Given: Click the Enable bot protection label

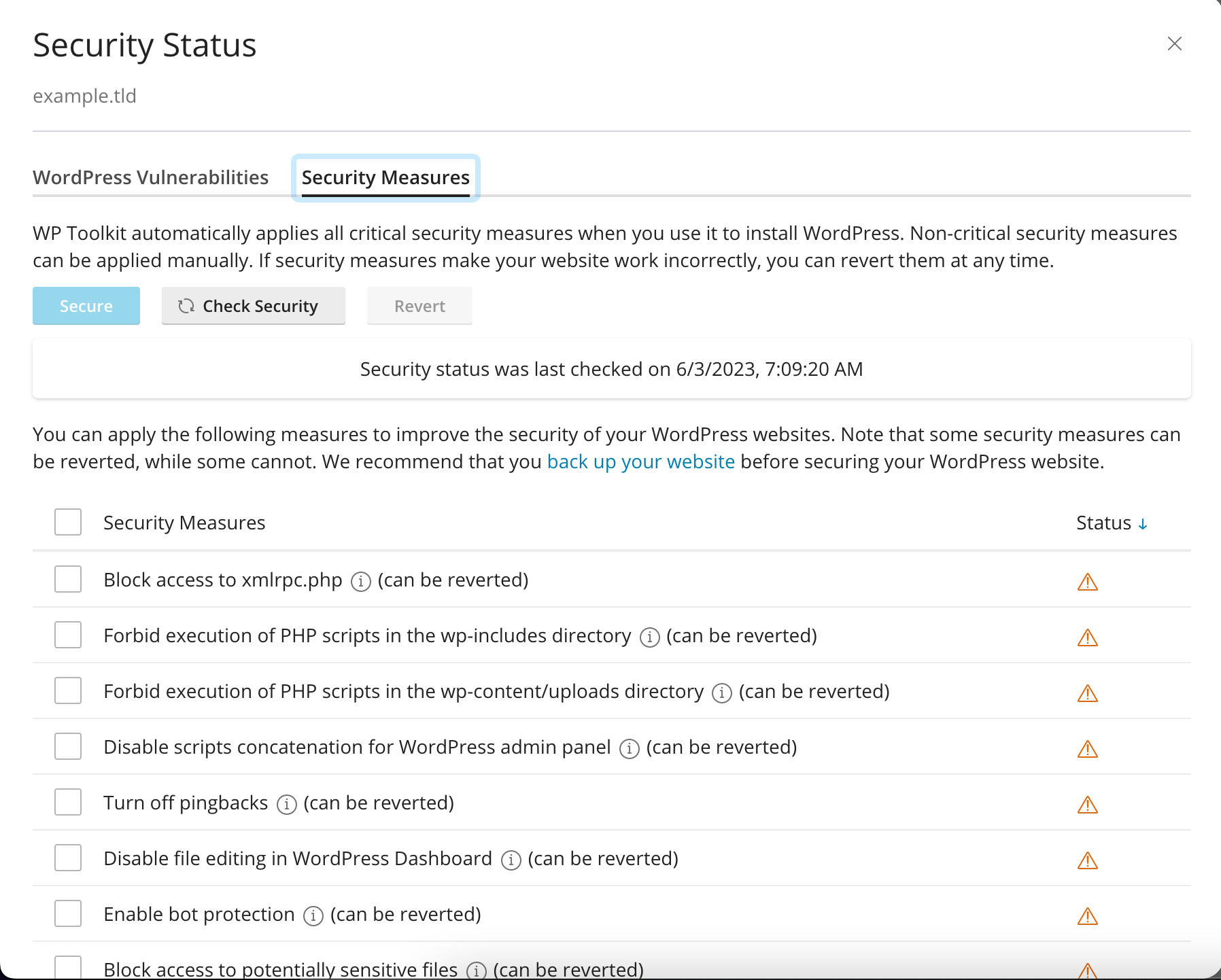Looking at the screenshot, I should point(199,914).
